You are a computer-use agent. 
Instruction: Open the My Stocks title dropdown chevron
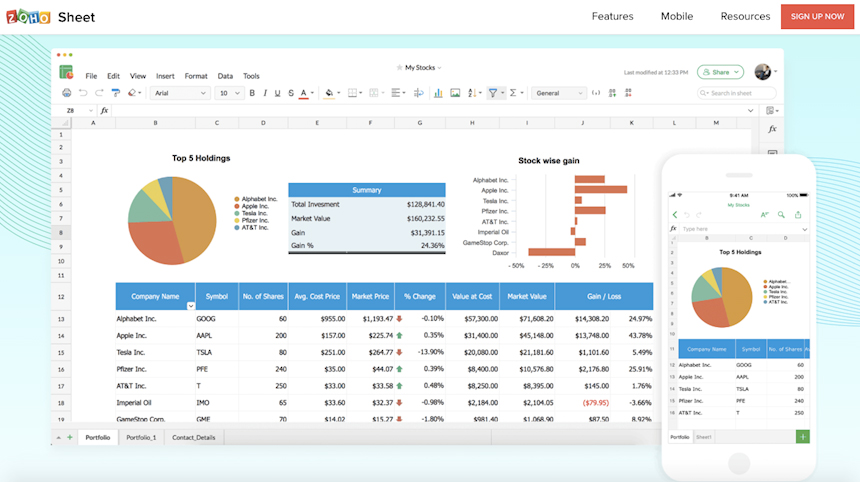pos(439,68)
